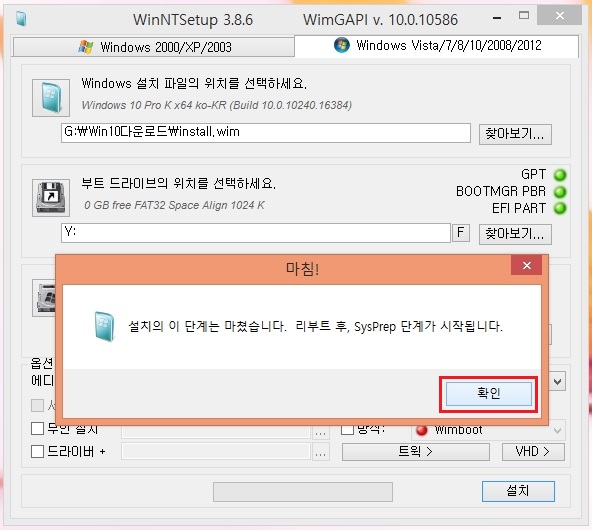The width and height of the screenshot is (592, 530).
Task: Click the install progress bar
Action: tap(303, 492)
